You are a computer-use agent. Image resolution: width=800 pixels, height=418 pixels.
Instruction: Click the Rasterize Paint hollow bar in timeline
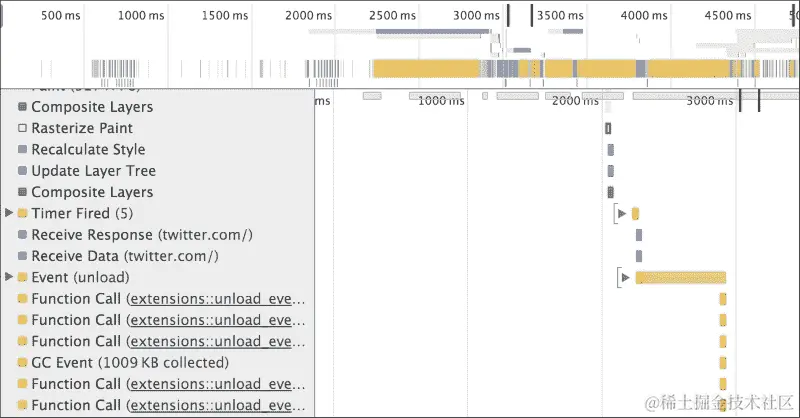point(608,128)
